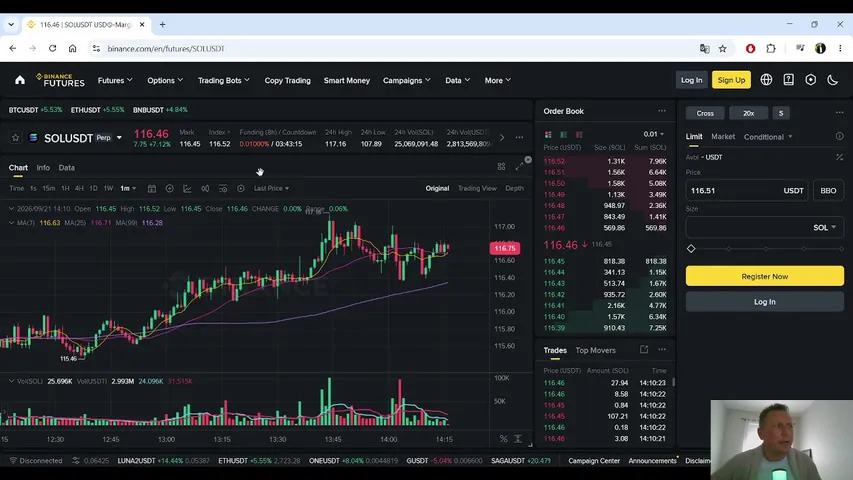Collapse the OHLC info row
Screen dimensions: 853x480
[x=11, y=208]
